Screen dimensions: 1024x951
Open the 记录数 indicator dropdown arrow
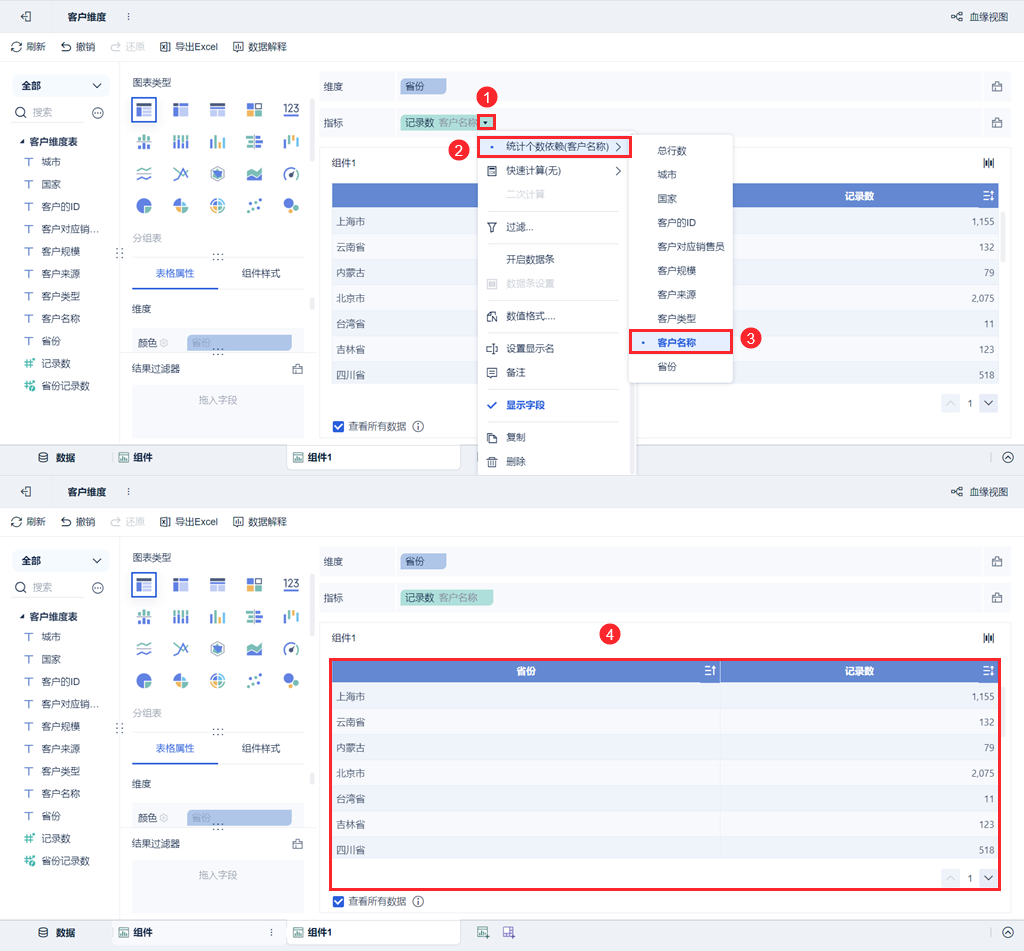point(486,122)
